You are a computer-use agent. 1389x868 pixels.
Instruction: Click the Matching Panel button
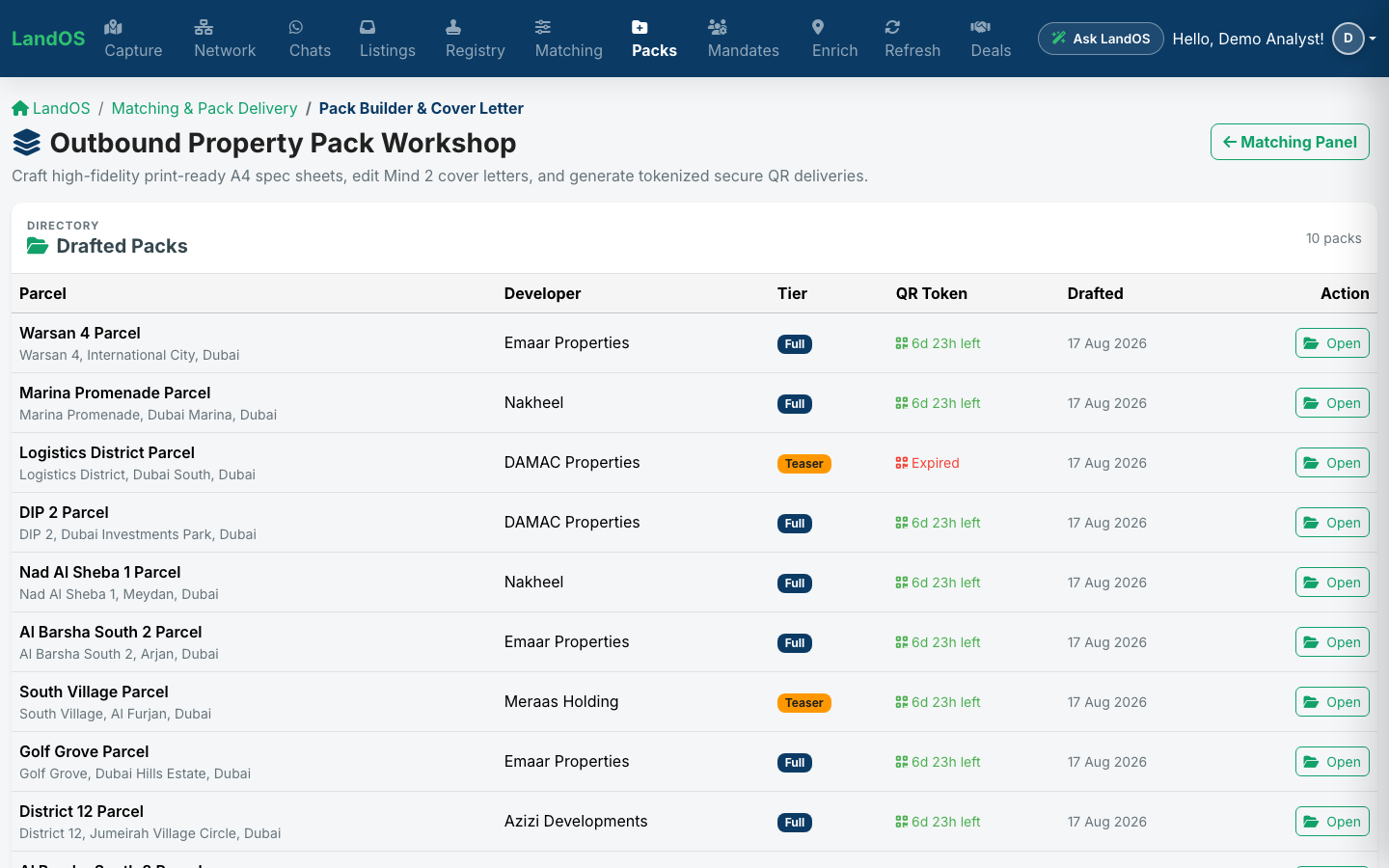tap(1290, 142)
